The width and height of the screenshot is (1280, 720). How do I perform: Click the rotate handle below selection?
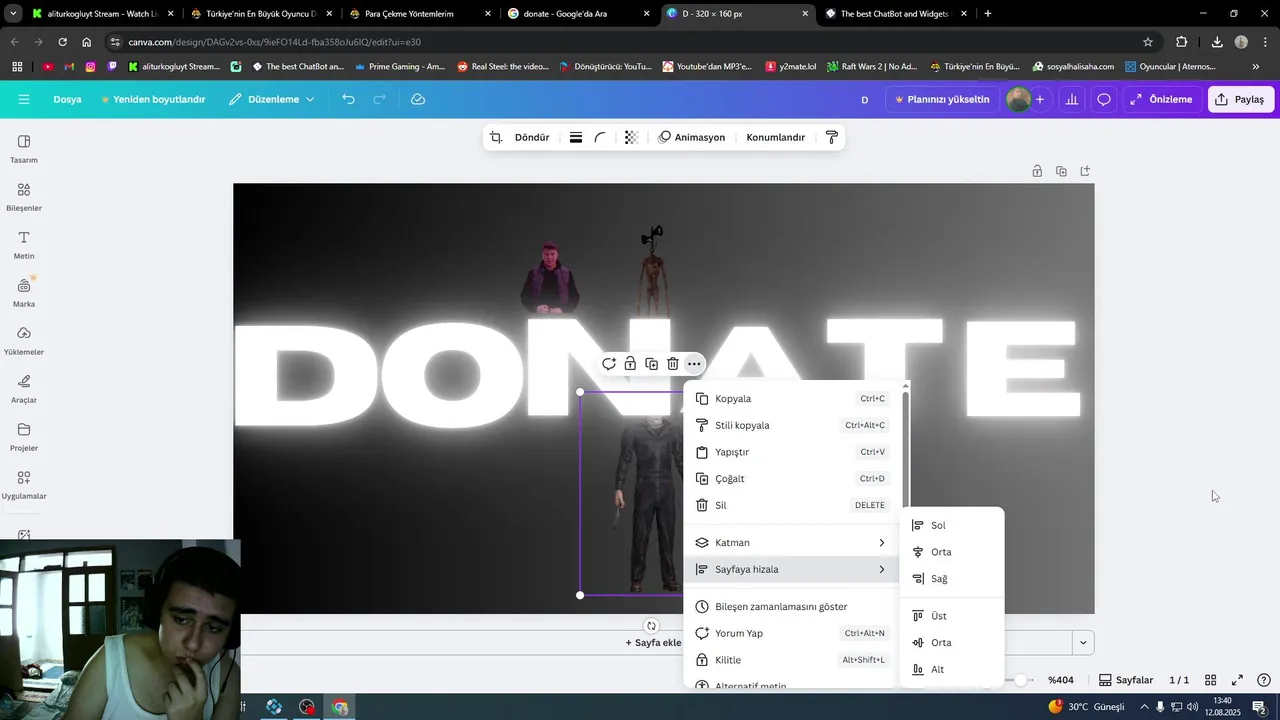pyautogui.click(x=651, y=626)
